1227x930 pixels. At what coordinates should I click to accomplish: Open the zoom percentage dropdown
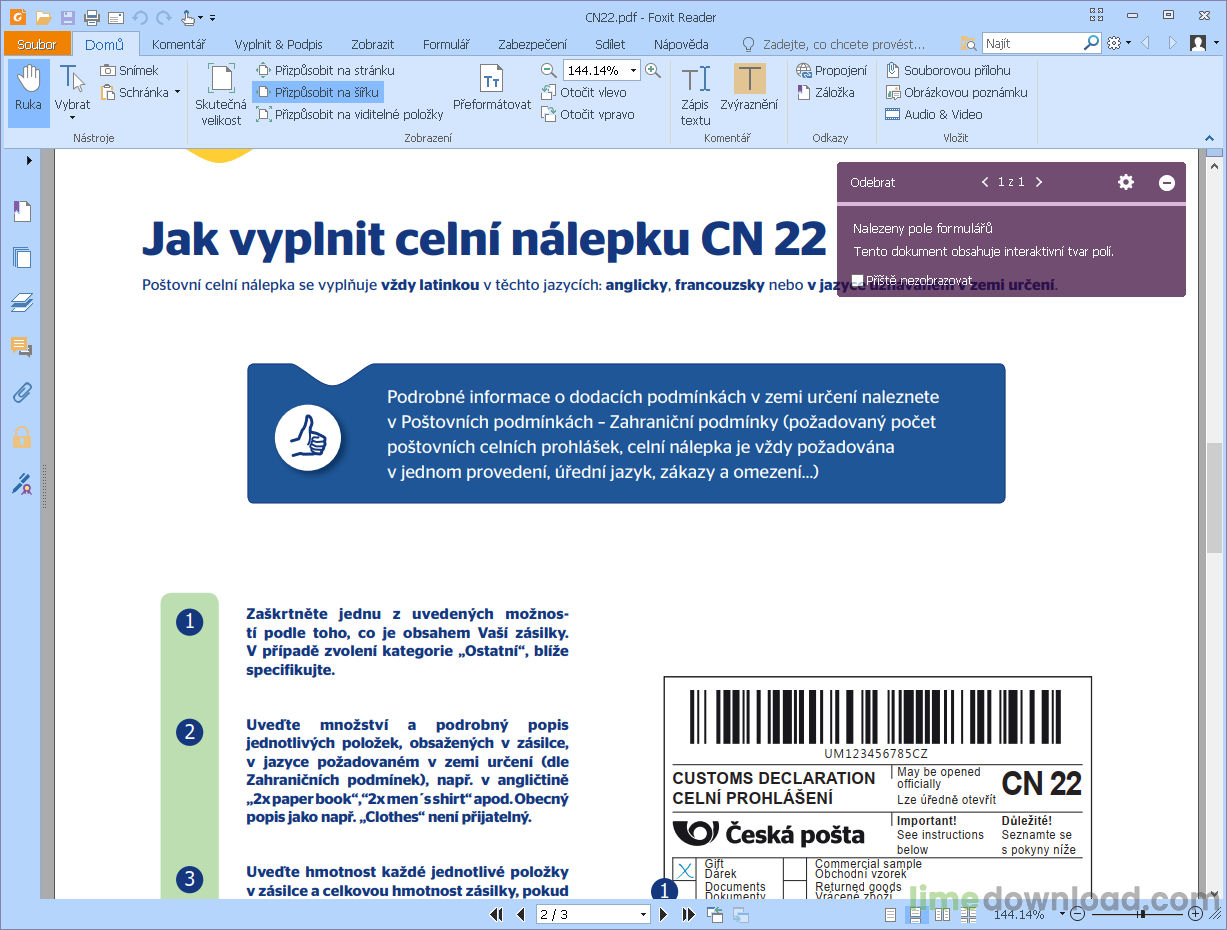click(x=631, y=70)
